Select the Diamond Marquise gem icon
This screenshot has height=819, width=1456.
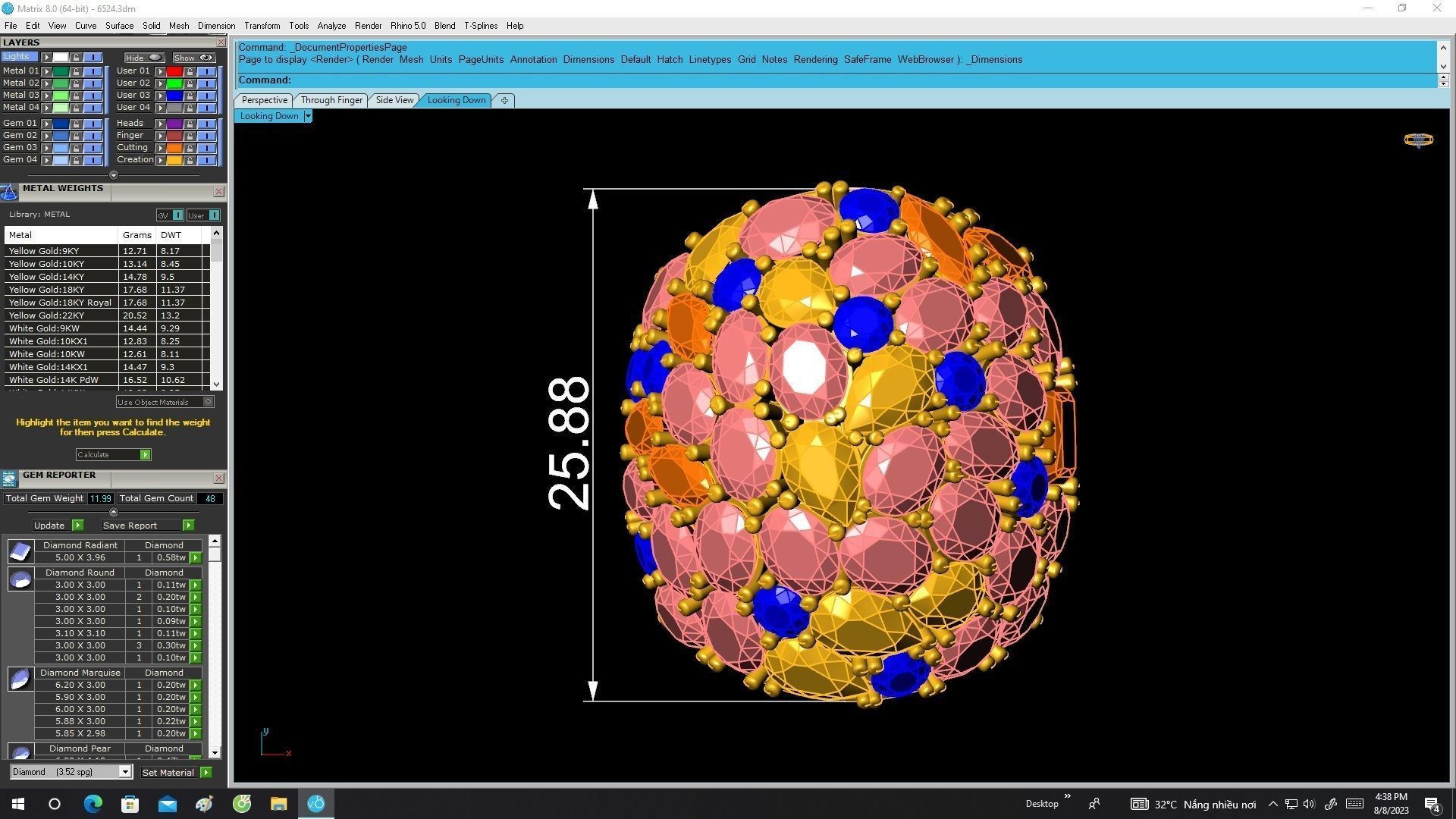click(x=20, y=679)
